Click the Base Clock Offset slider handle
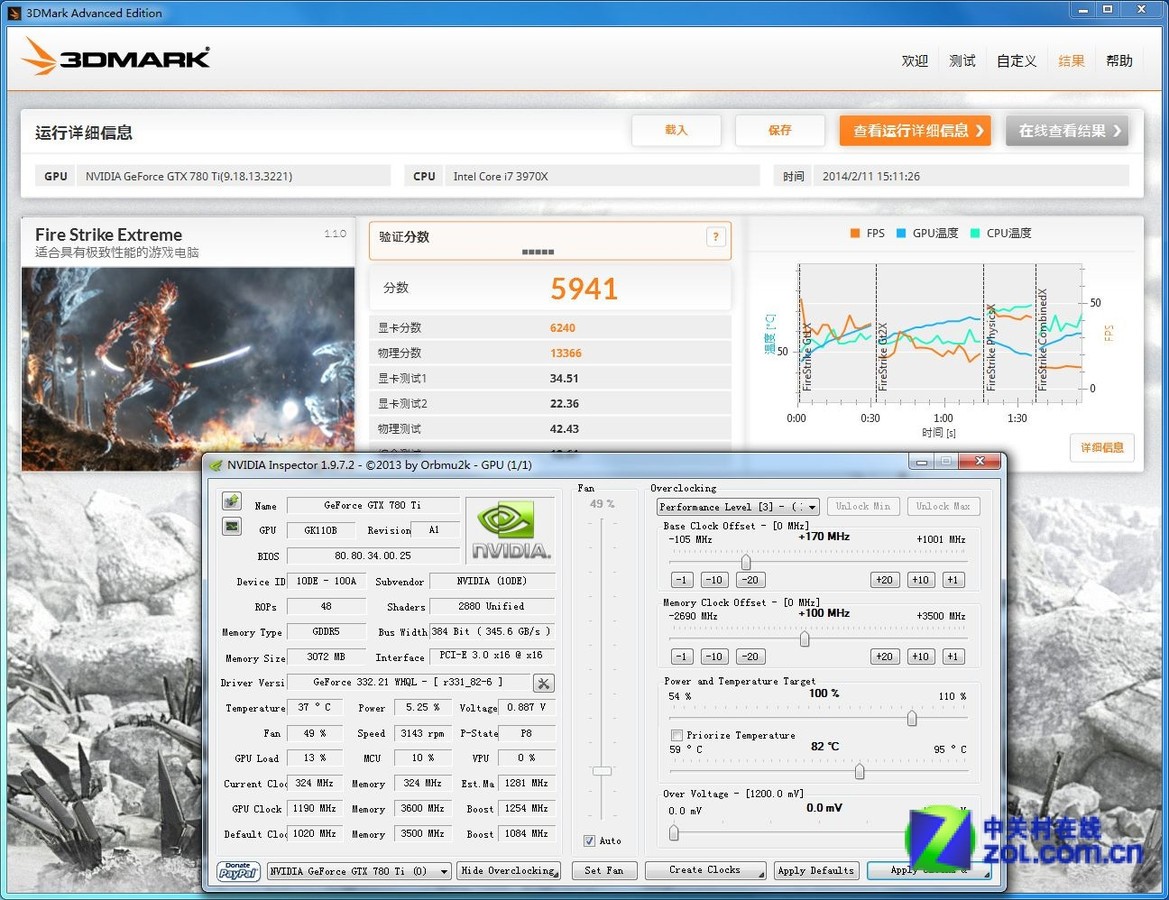The width and height of the screenshot is (1169, 900). click(746, 561)
